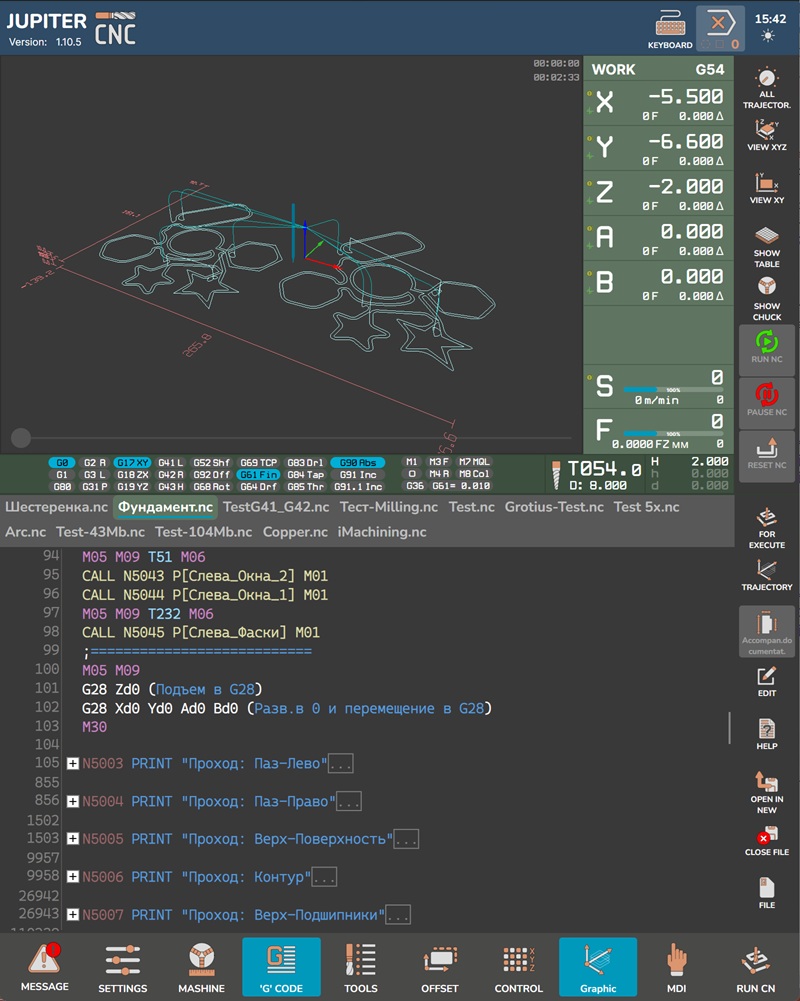This screenshot has height=1001, width=800.
Task: Open the on-screen keyboard
Action: 669,27
